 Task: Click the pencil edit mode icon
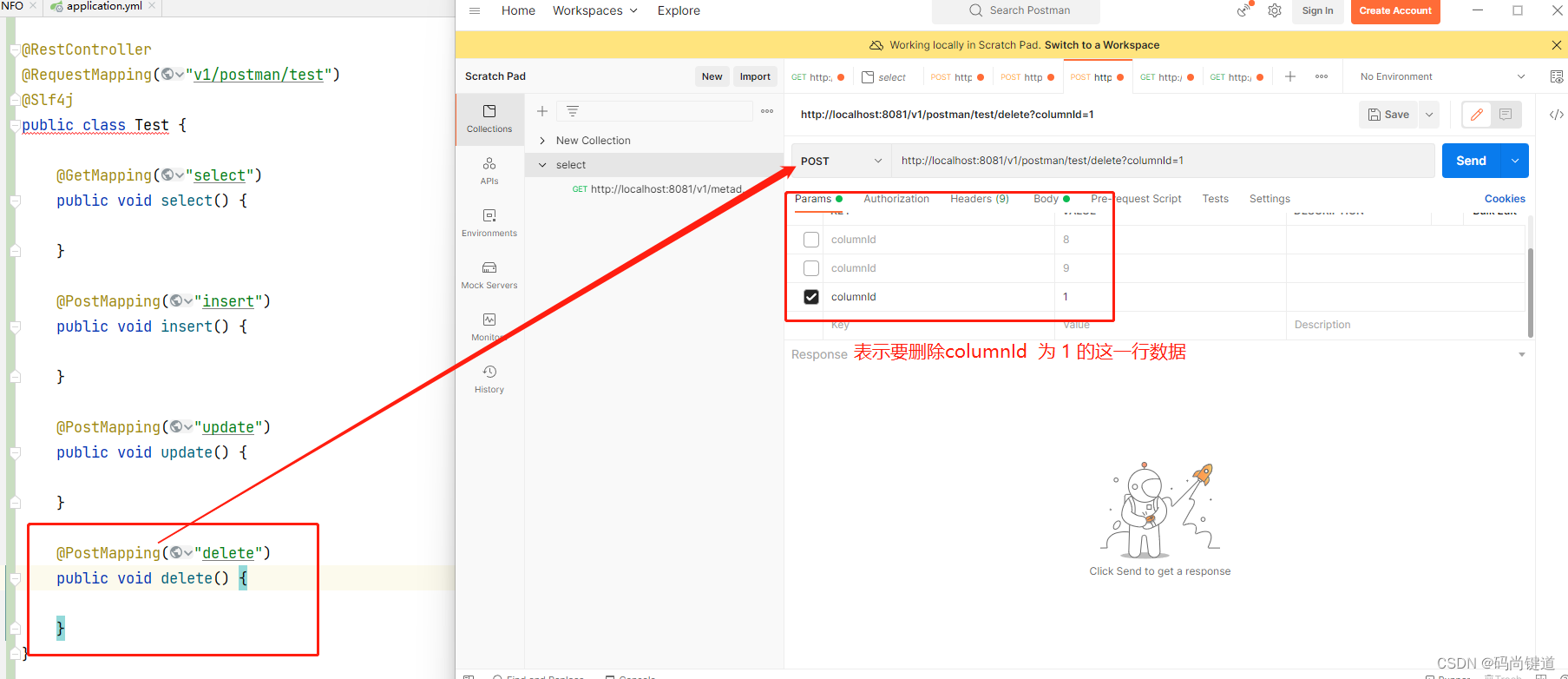[1477, 115]
